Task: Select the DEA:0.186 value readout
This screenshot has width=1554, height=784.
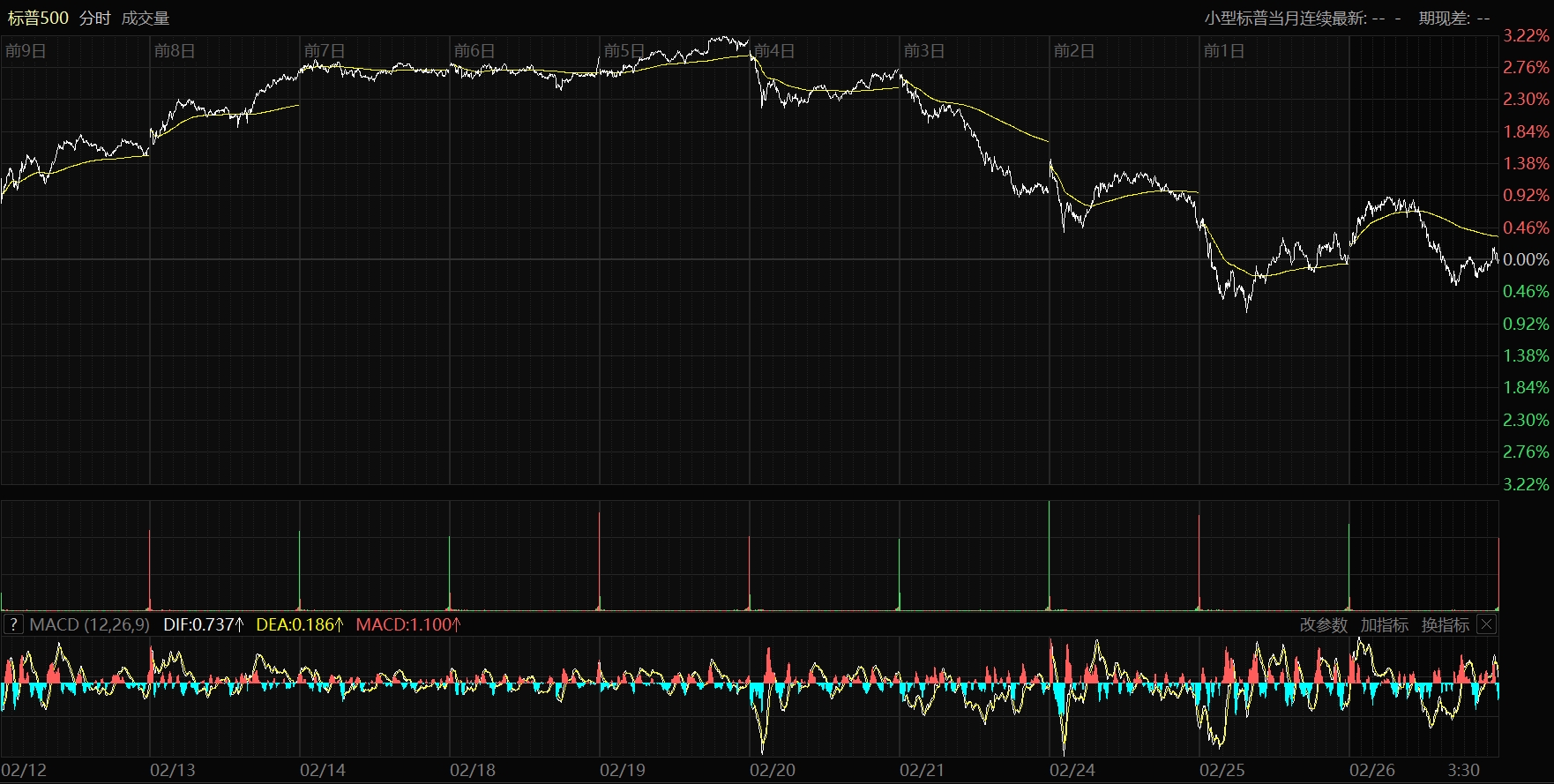Action: tap(300, 624)
